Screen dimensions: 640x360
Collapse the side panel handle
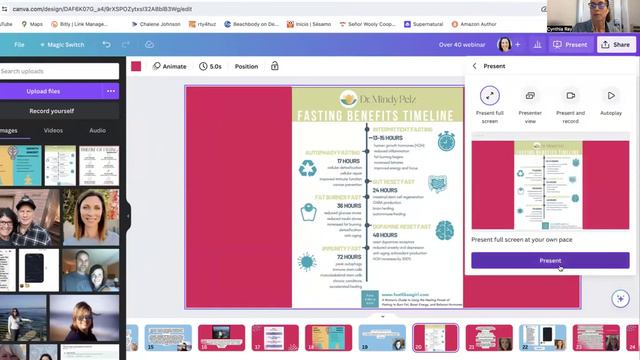coord(128,216)
